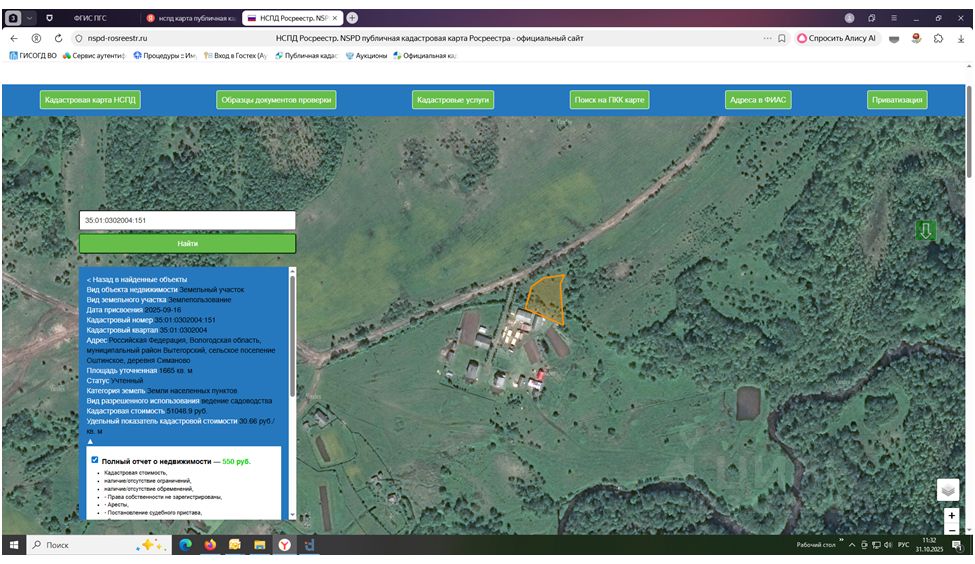975x564 pixels.
Task: Click the Площадь уточненная 1665 кв. м row
Action: point(139,371)
